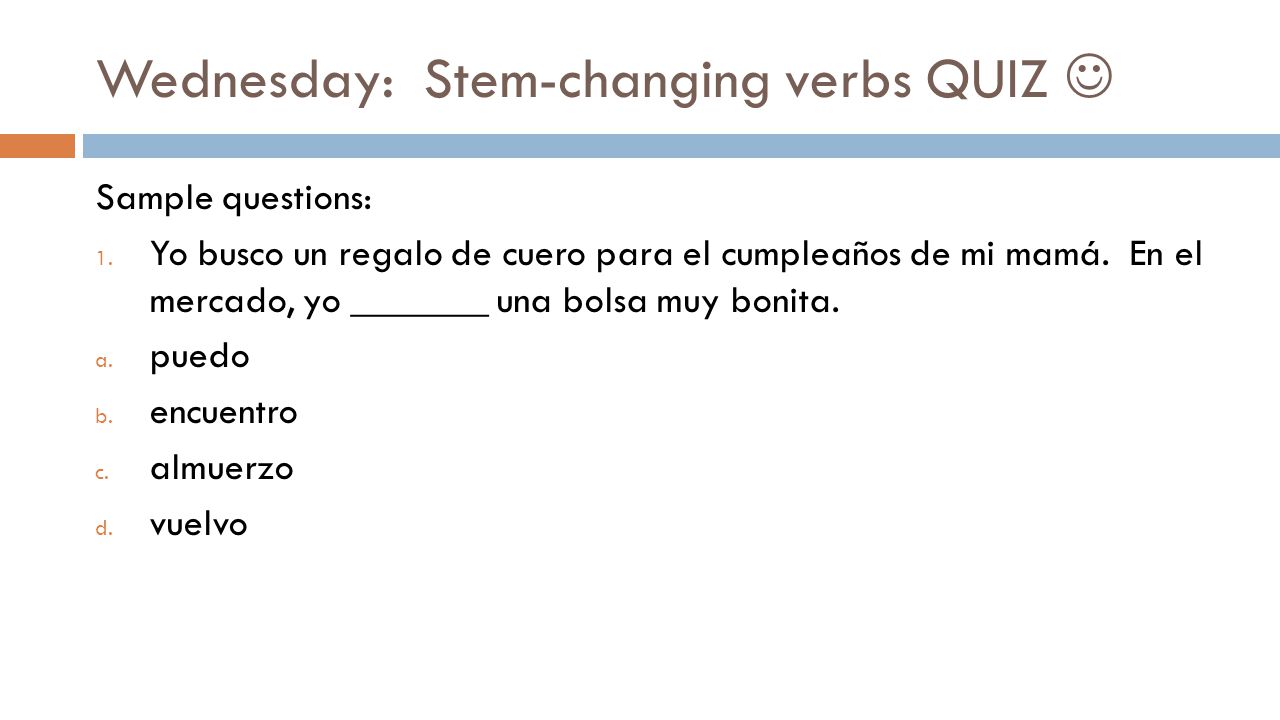Image resolution: width=1280 pixels, height=720 pixels.
Task: Click the "c." list marker
Action: click(103, 474)
